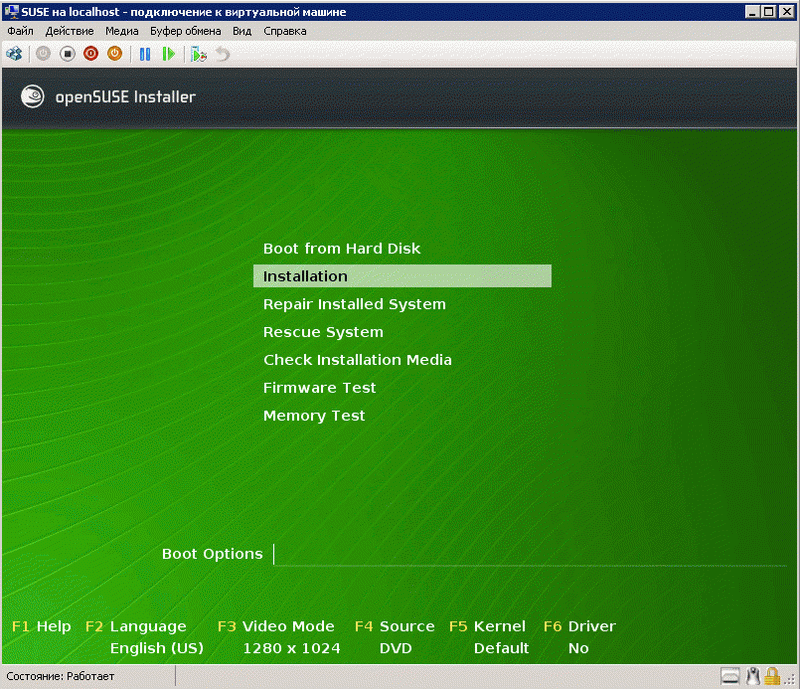Open the Действие menu
800x689 pixels.
pyautogui.click(x=69, y=31)
